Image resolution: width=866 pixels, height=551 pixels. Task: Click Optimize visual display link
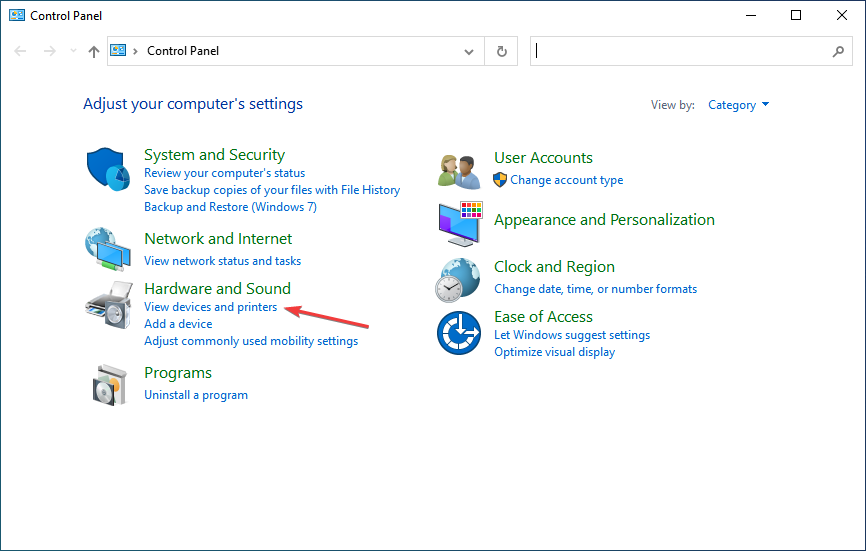pos(555,352)
